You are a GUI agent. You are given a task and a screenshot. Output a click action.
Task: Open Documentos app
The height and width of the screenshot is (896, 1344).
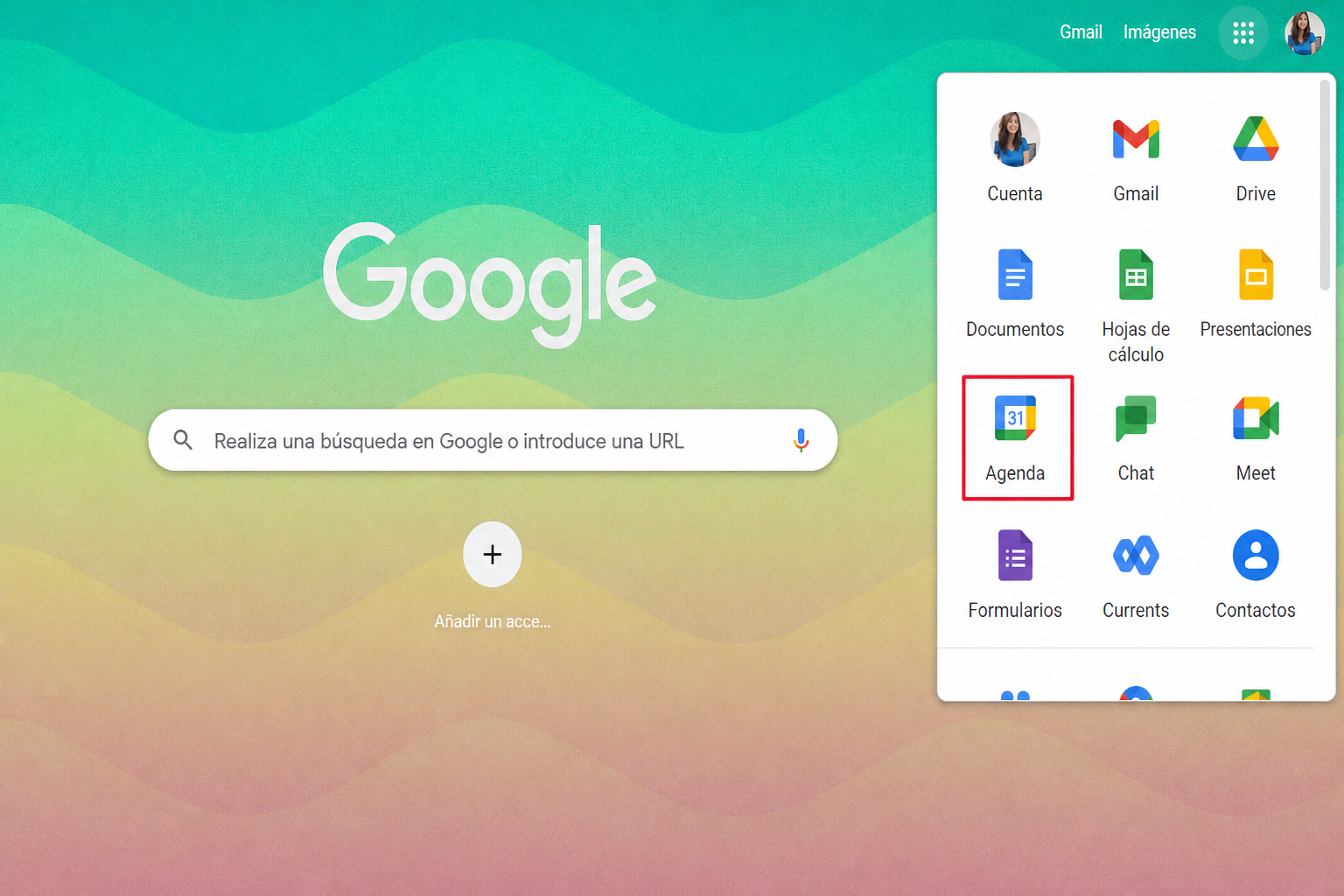point(1015,294)
